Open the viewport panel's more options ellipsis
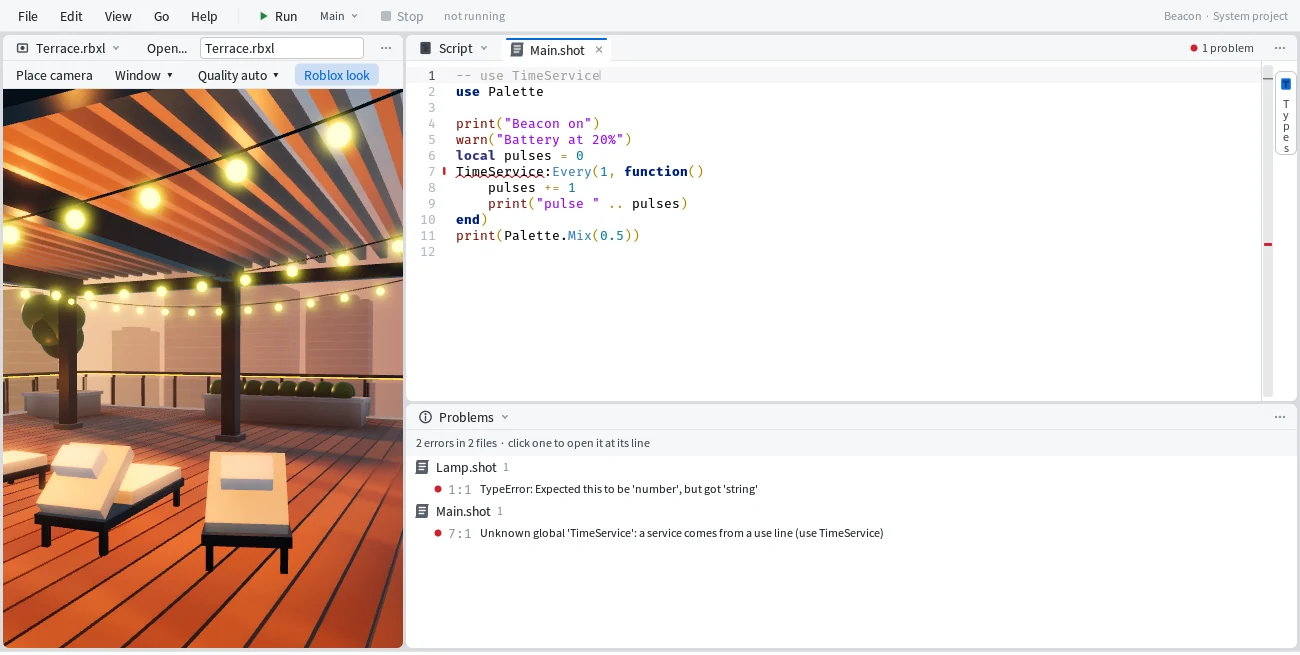This screenshot has height=655, width=1300. tap(386, 48)
